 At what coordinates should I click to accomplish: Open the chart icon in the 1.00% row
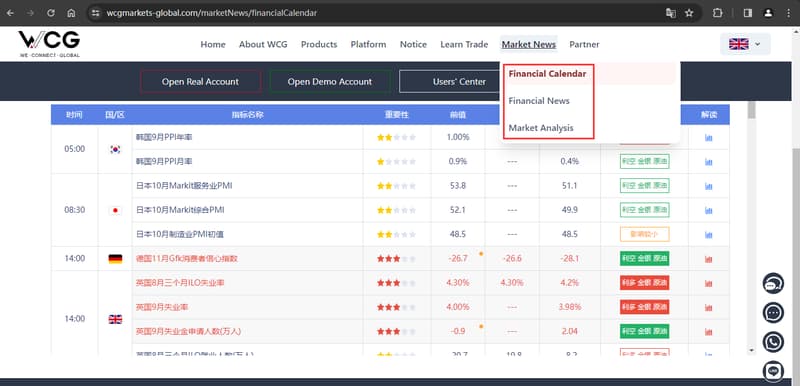(x=709, y=138)
